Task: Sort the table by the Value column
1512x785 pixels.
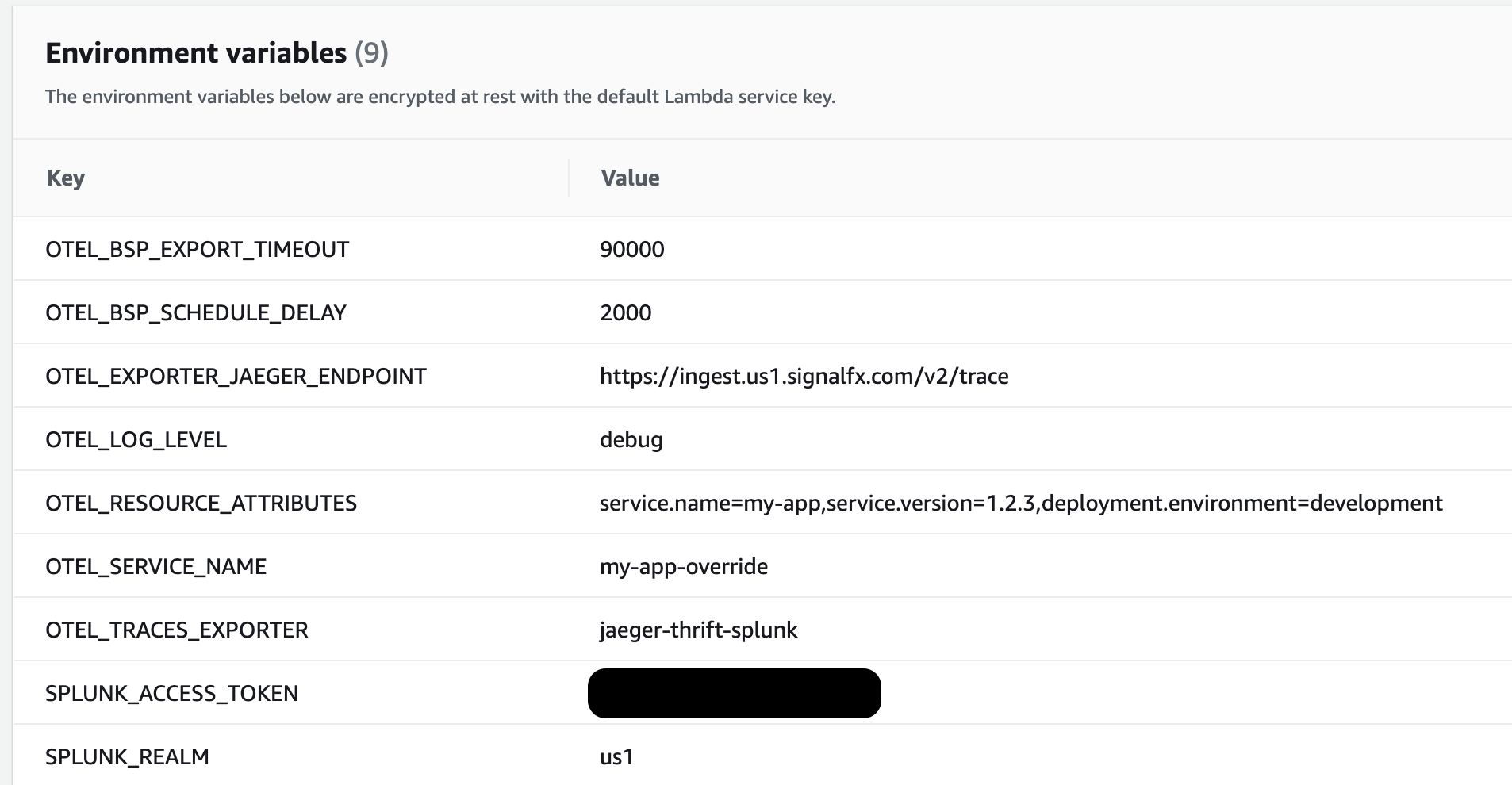Action: click(630, 178)
